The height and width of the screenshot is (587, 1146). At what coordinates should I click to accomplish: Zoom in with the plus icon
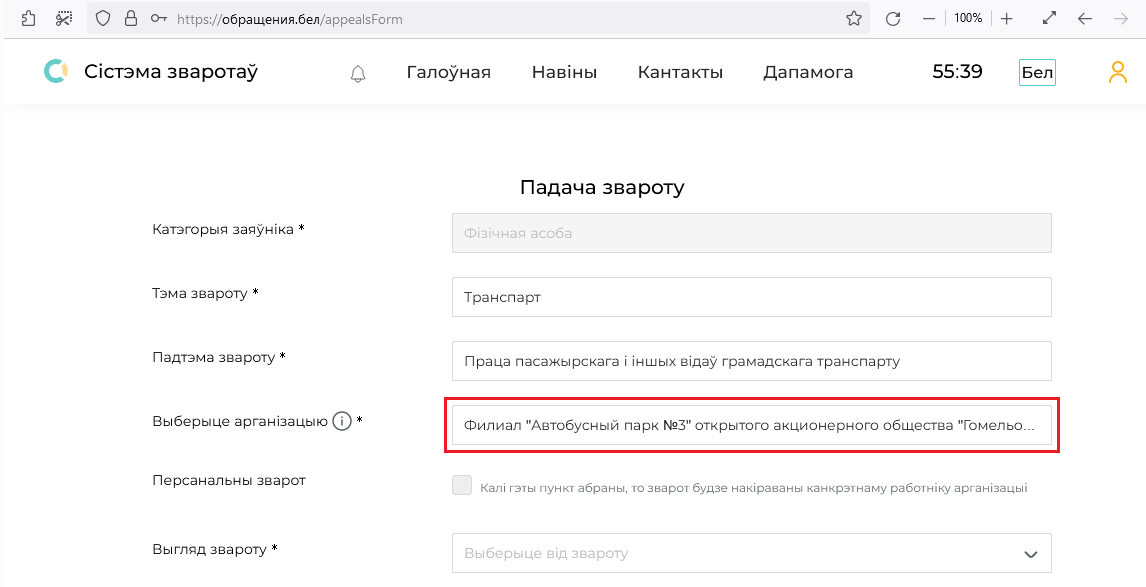click(1006, 18)
